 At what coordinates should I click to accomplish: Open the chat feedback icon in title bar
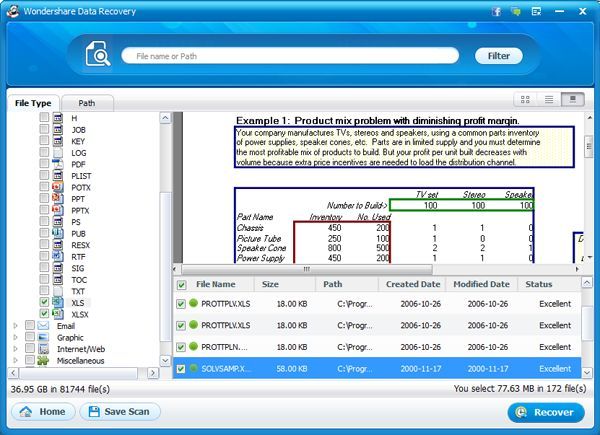(516, 11)
